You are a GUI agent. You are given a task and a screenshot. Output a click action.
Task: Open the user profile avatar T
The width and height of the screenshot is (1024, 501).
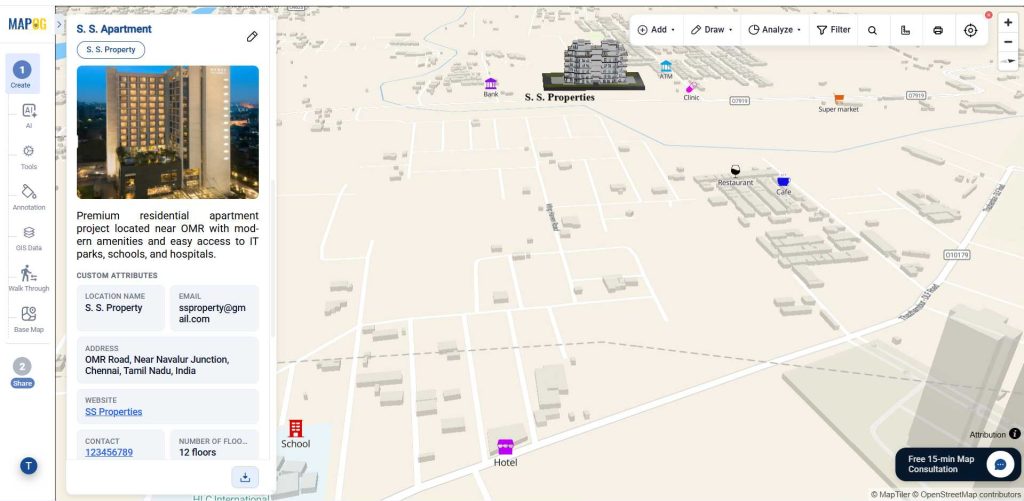point(28,466)
